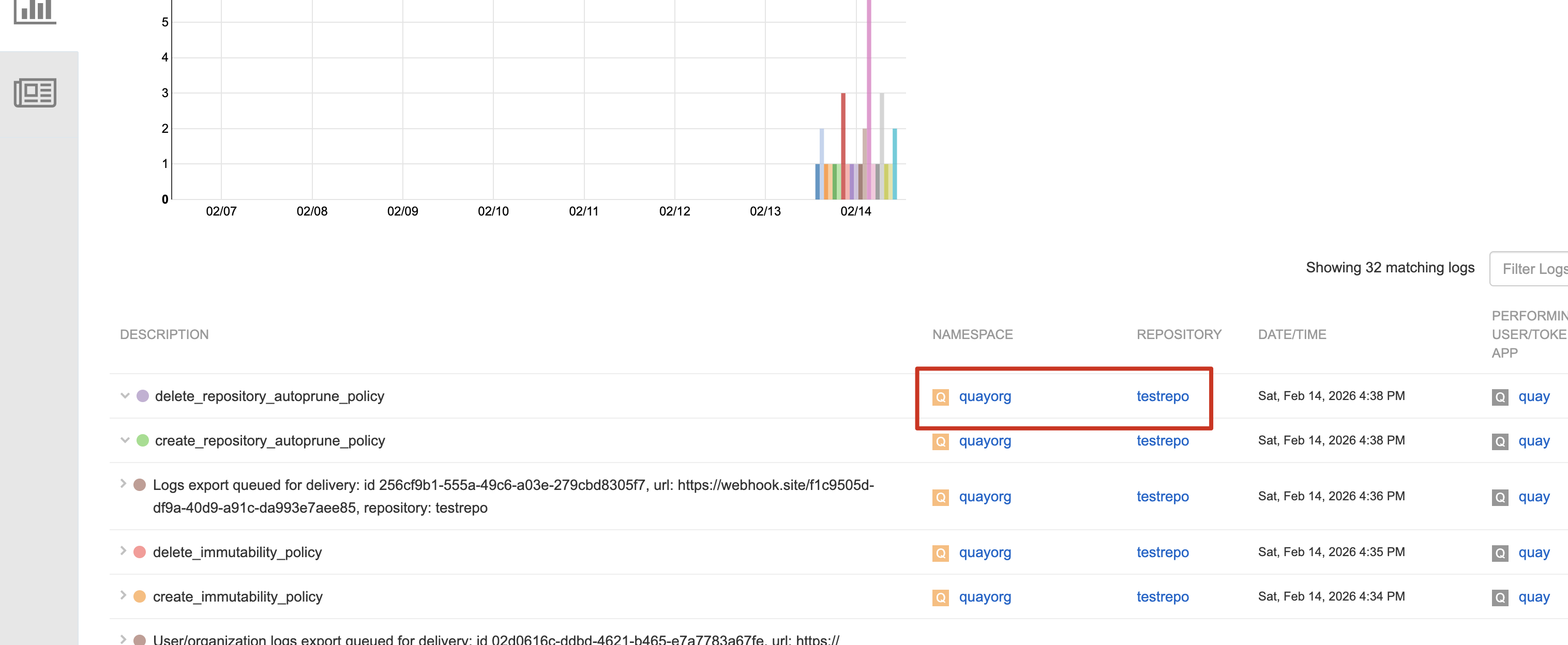Click orange dot beside create_immutability_policy
The height and width of the screenshot is (645, 1568).
(140, 596)
